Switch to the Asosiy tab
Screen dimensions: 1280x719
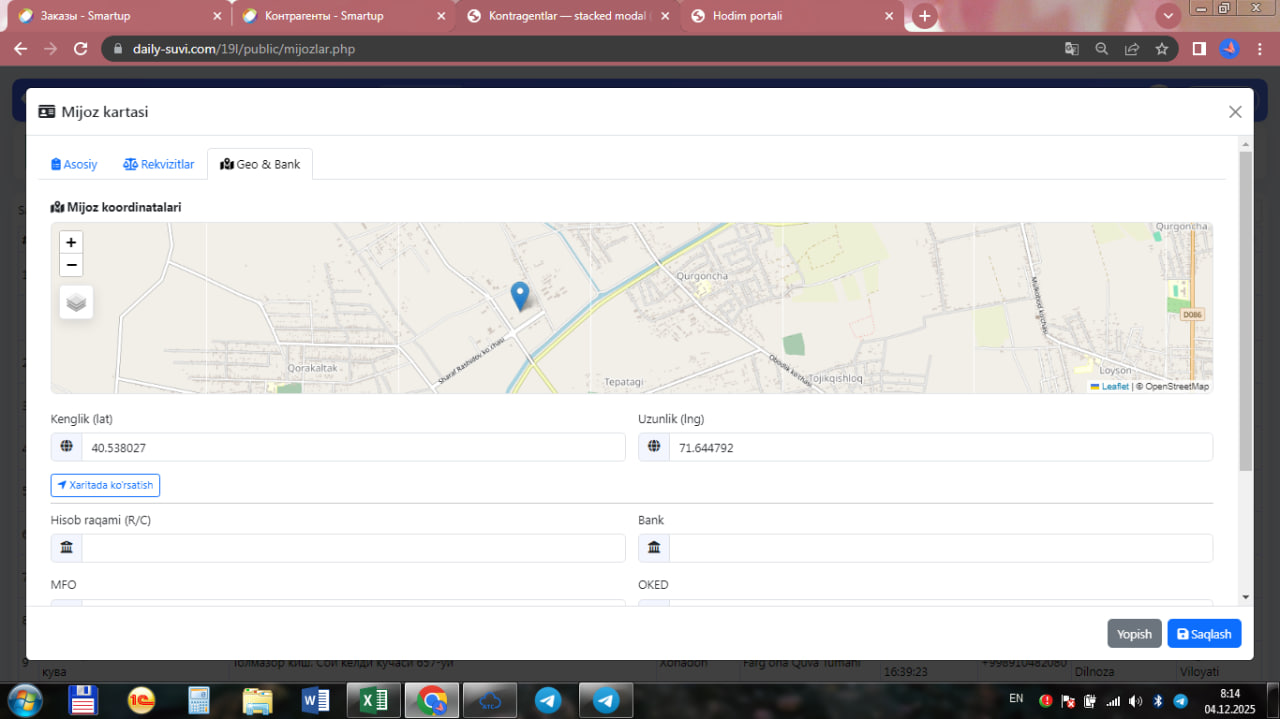tap(74, 164)
